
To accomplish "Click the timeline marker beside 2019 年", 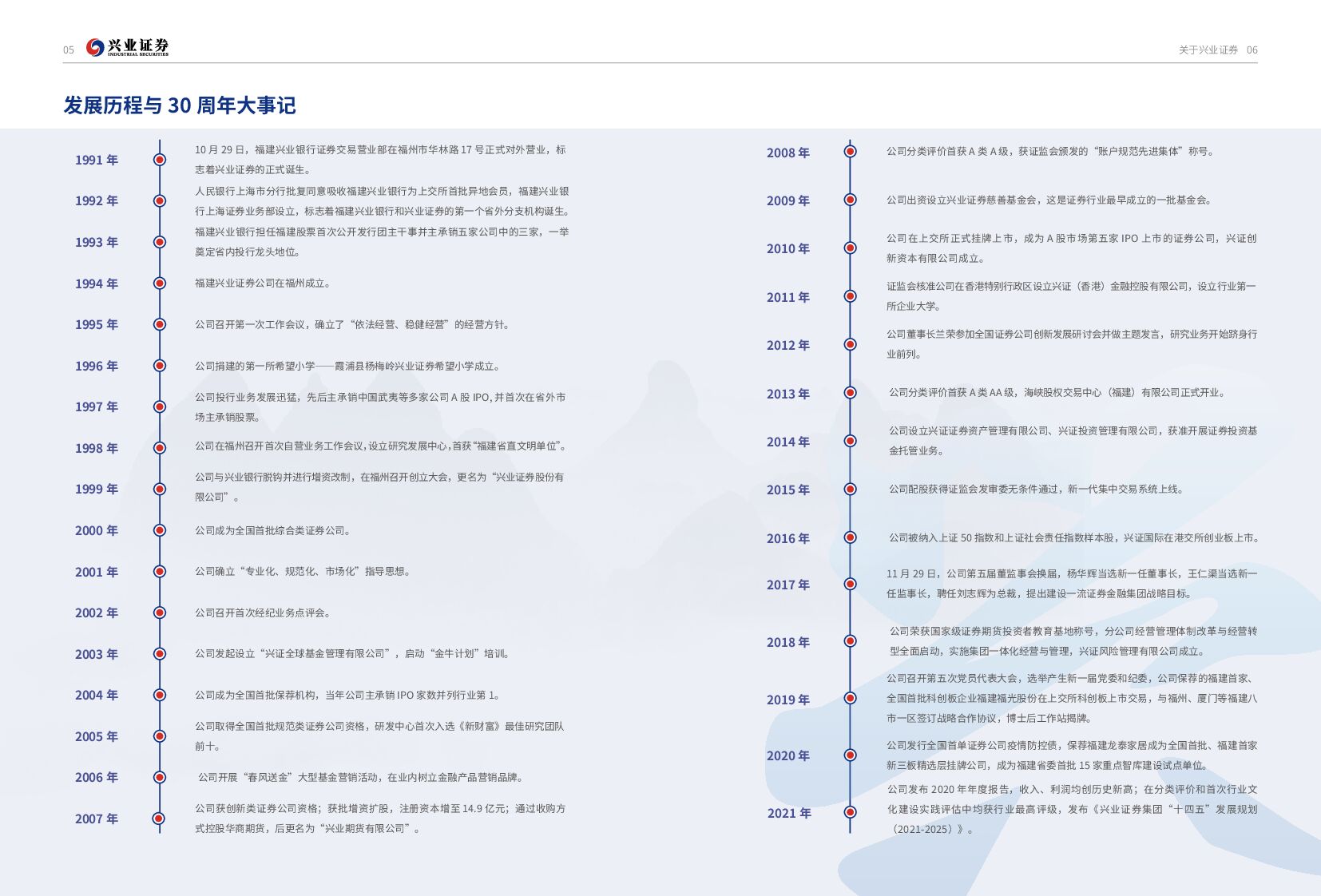I will [851, 699].
